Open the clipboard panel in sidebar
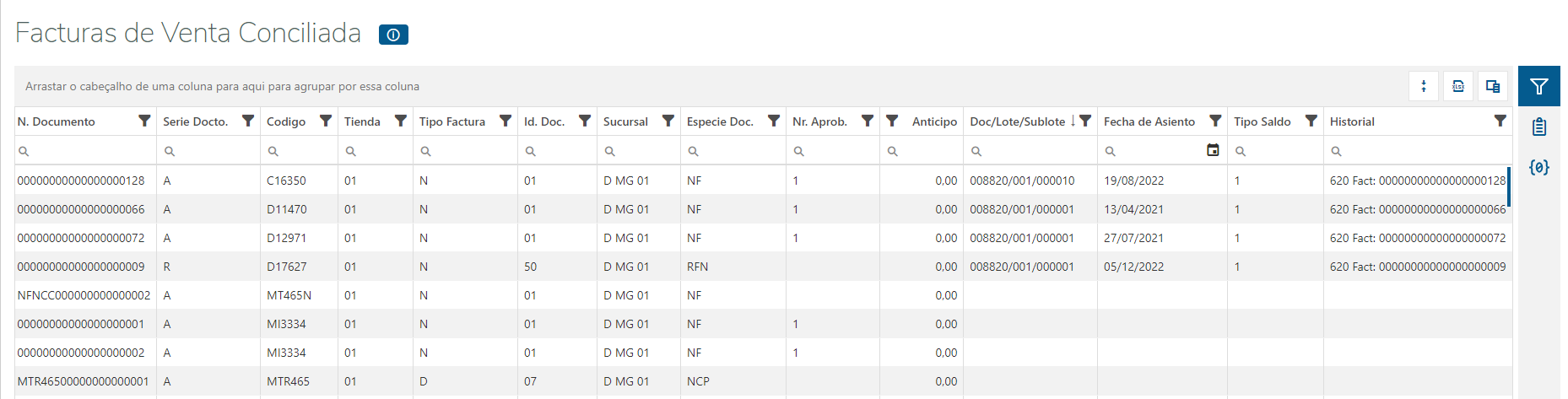Image resolution: width=1568 pixels, height=399 pixels. point(1538,127)
